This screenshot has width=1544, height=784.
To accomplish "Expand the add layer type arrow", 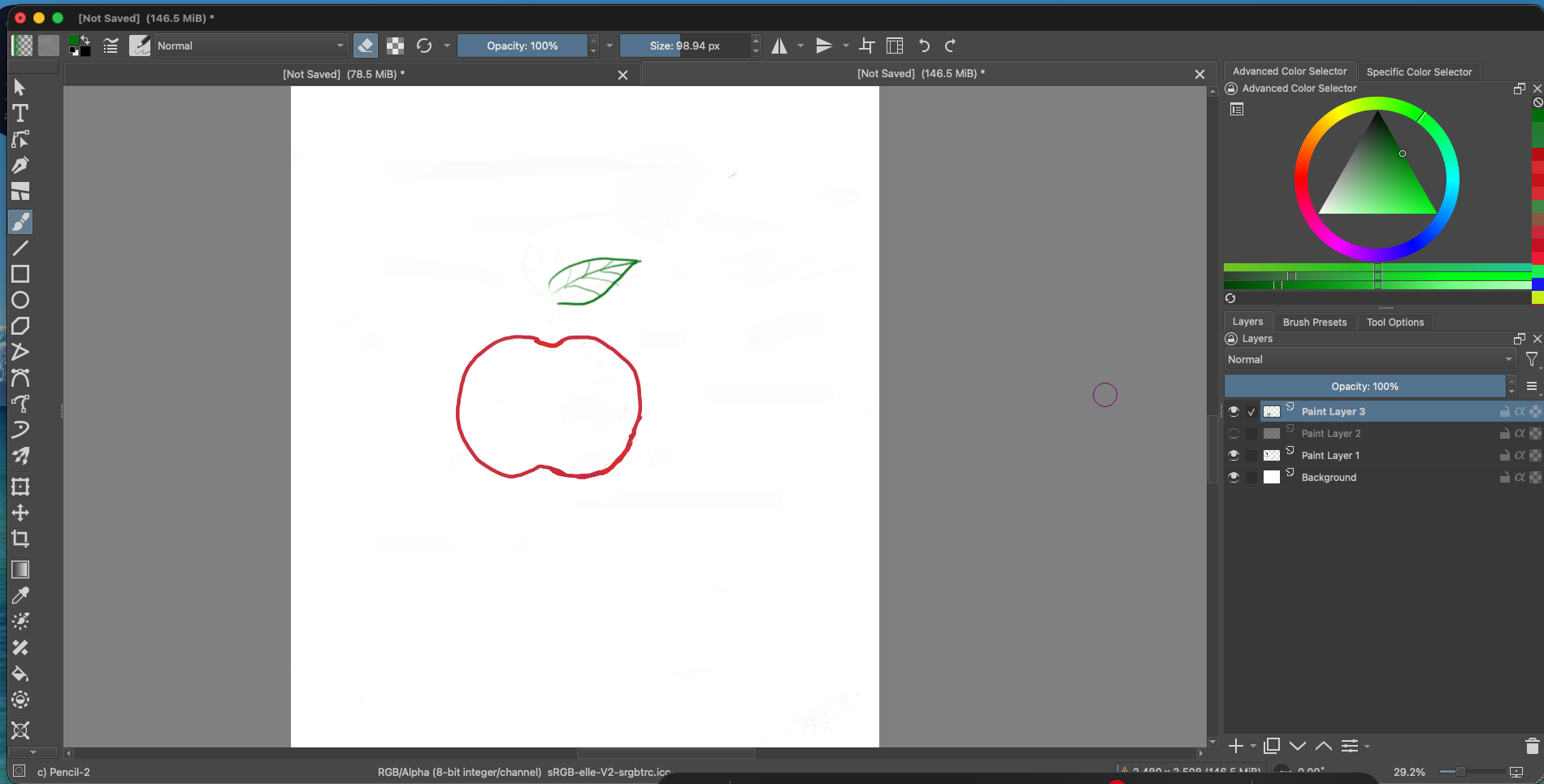I will (1253, 746).
